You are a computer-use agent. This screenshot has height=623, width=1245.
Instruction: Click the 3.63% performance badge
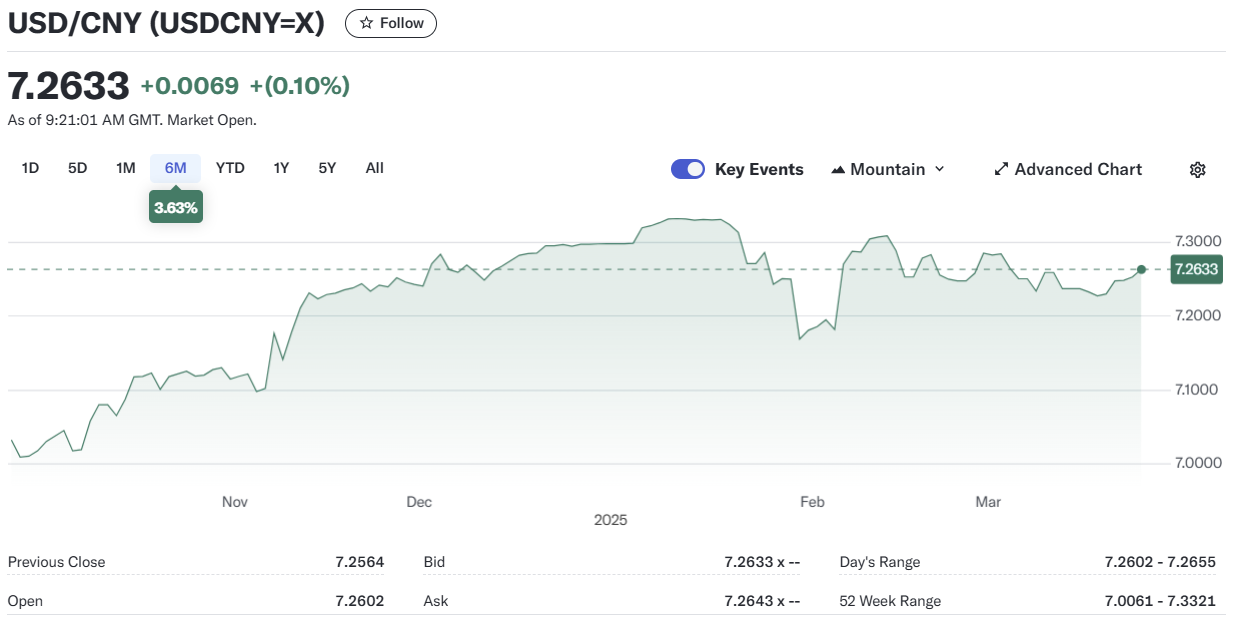pos(176,208)
